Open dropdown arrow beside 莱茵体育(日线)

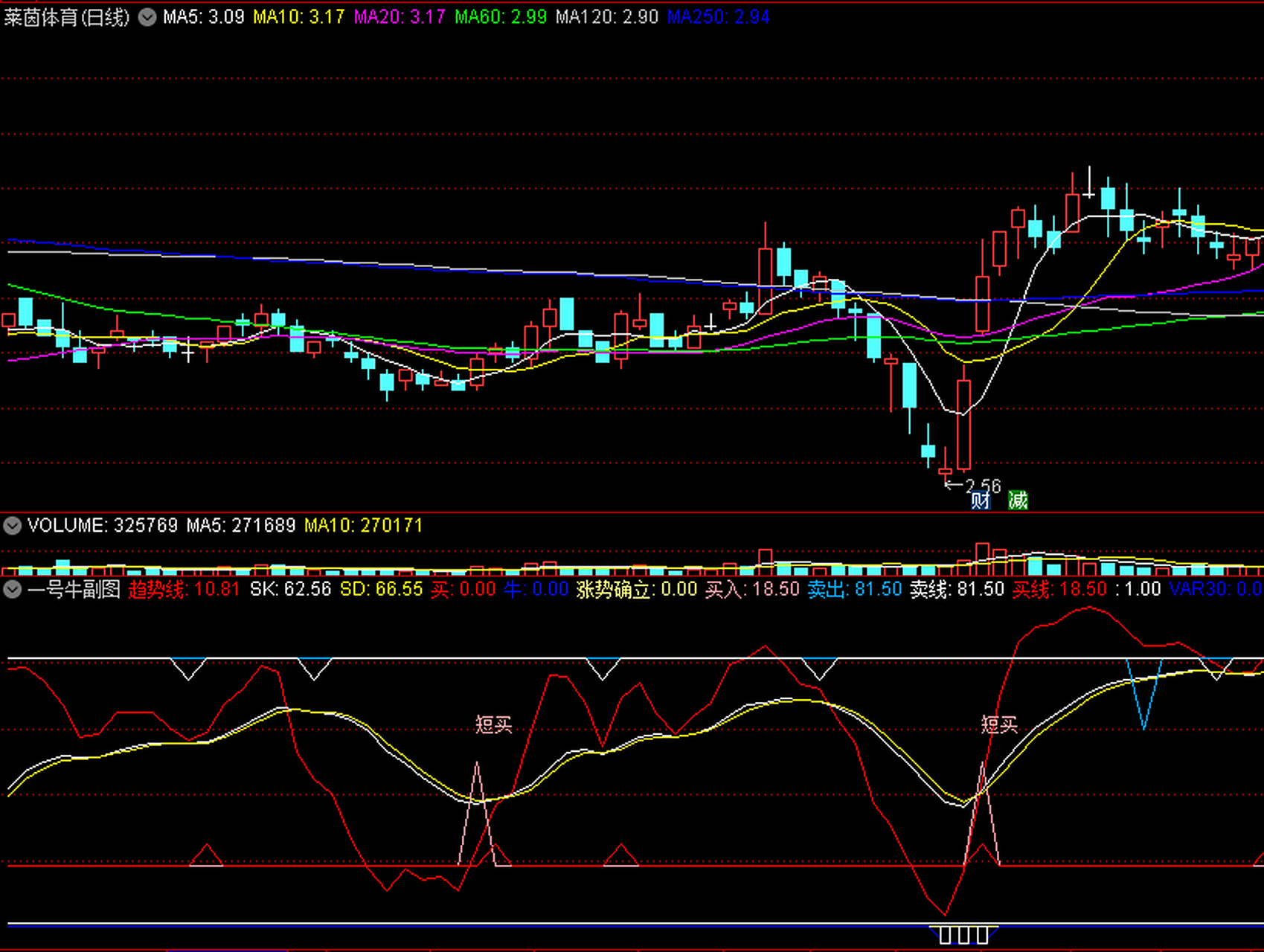pos(147,17)
